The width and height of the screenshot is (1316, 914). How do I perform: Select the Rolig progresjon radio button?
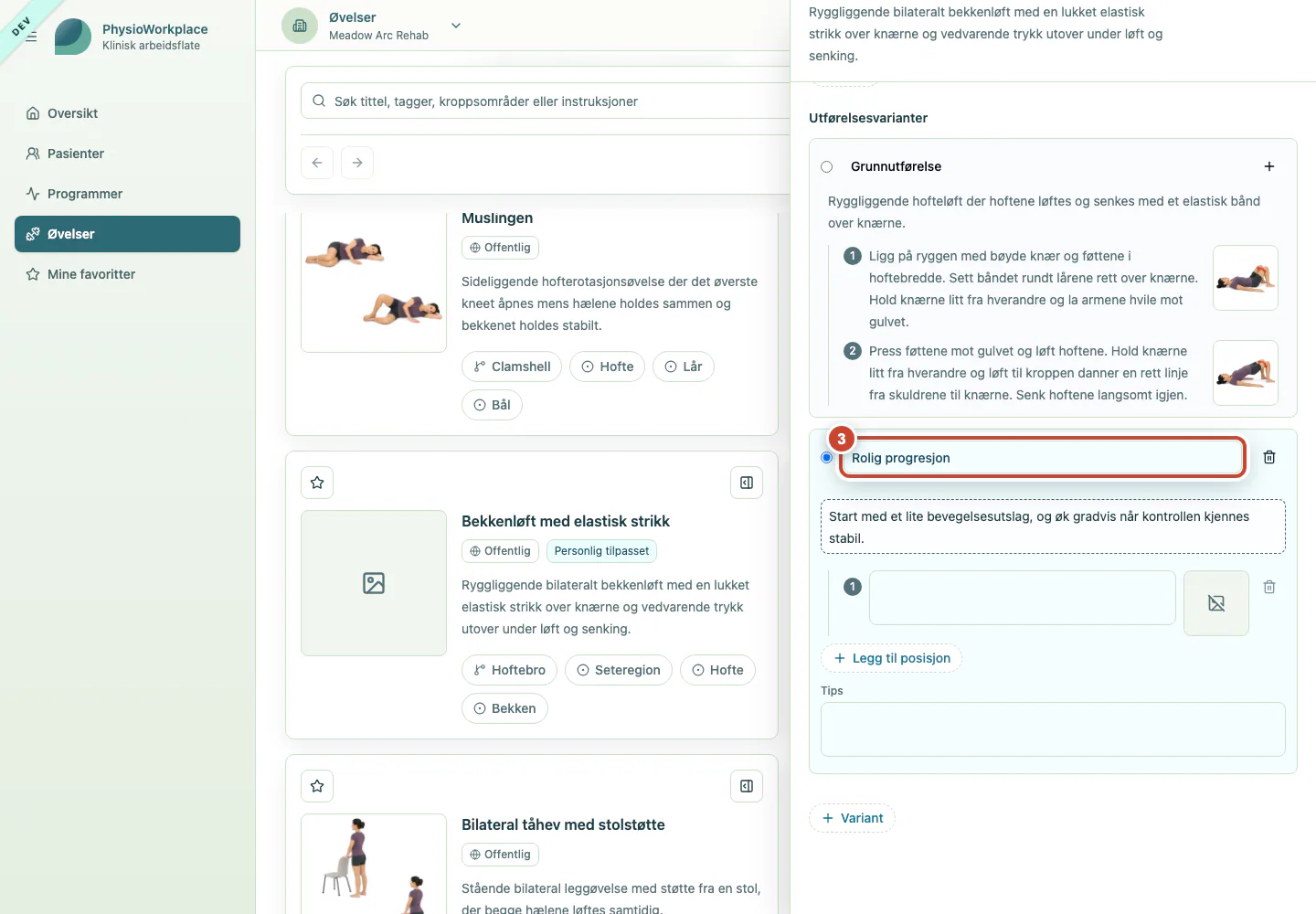tap(827, 457)
